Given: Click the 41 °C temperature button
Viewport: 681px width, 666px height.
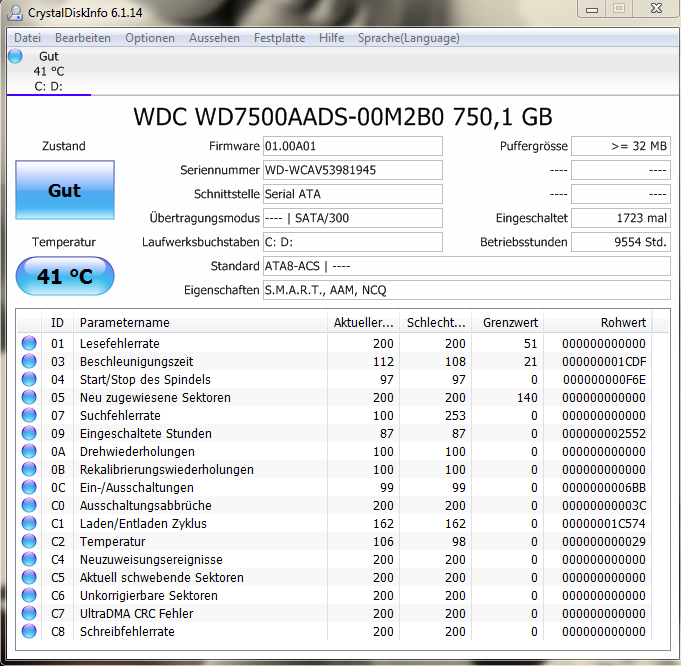Looking at the screenshot, I should [65, 276].
